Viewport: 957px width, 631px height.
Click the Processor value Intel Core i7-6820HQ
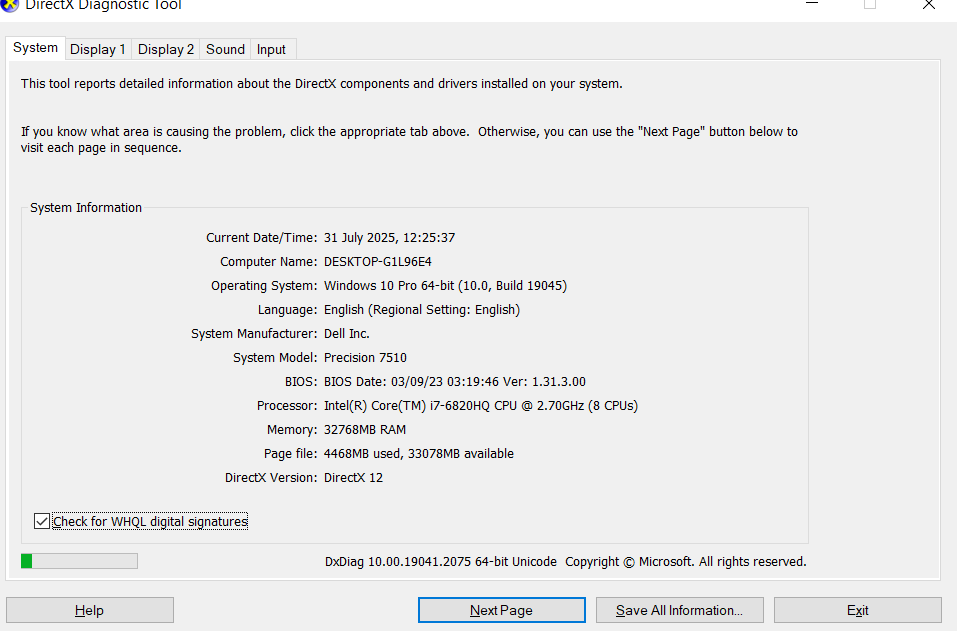(x=480, y=406)
